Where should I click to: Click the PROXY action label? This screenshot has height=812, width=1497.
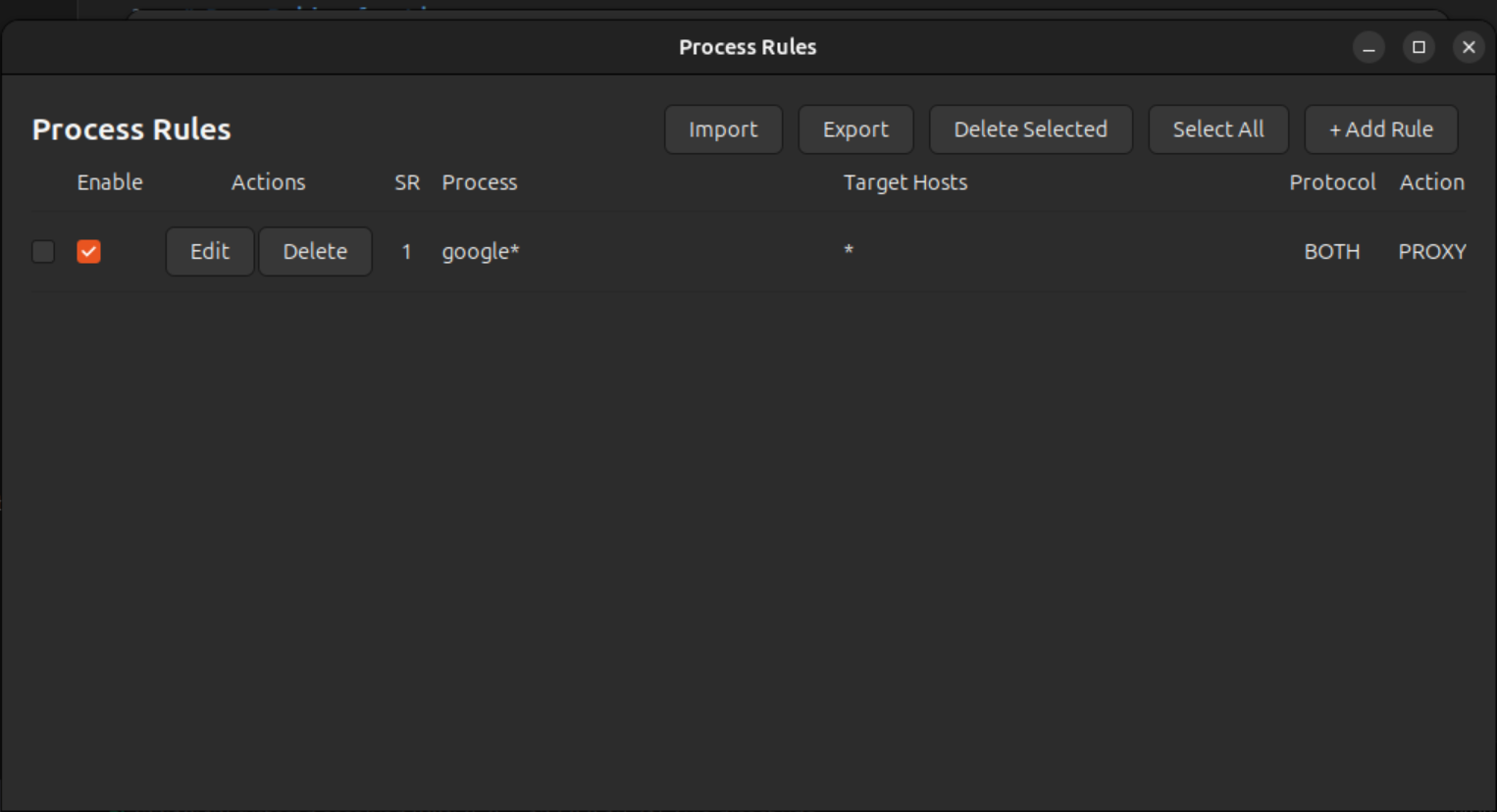tap(1431, 251)
